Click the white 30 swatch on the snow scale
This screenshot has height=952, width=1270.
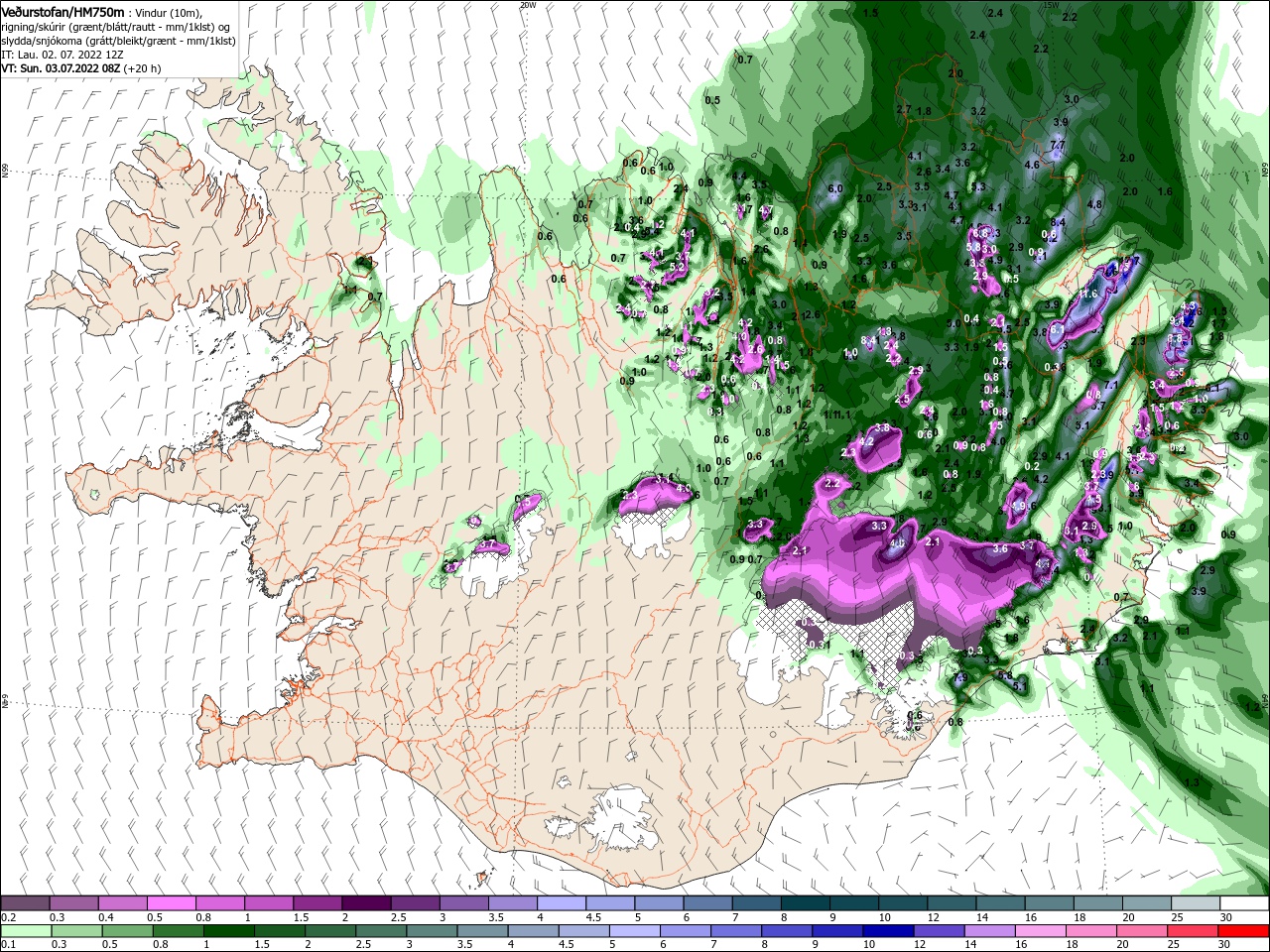tap(1245, 903)
